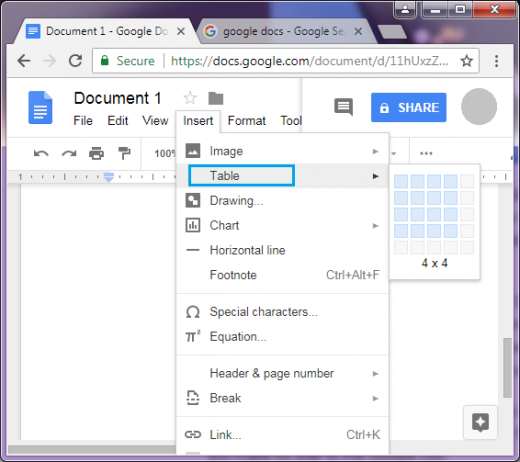
Task: Close the Google Search browser tab
Action: coord(358,31)
